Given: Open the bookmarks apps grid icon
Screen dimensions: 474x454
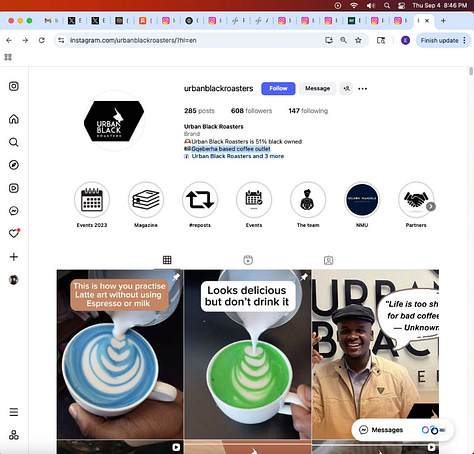Looking at the screenshot, I should [x=8, y=57].
